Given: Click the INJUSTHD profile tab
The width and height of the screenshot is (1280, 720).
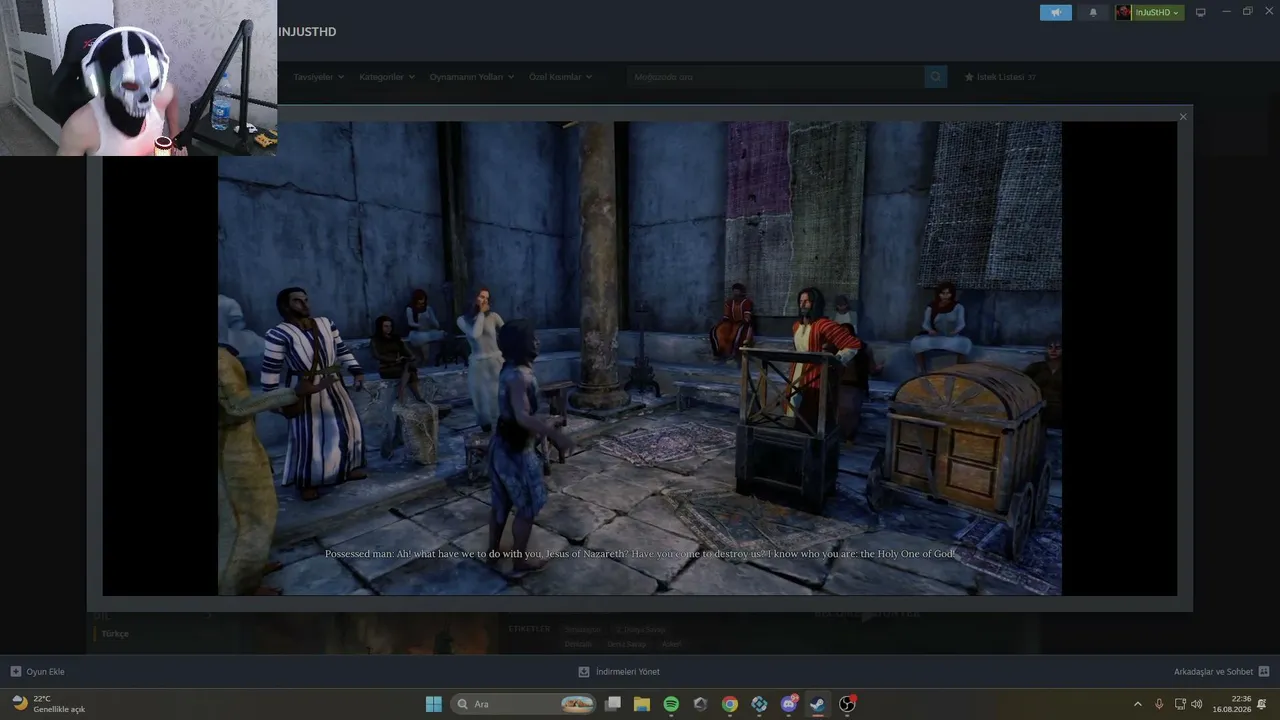Looking at the screenshot, I should 307,32.
